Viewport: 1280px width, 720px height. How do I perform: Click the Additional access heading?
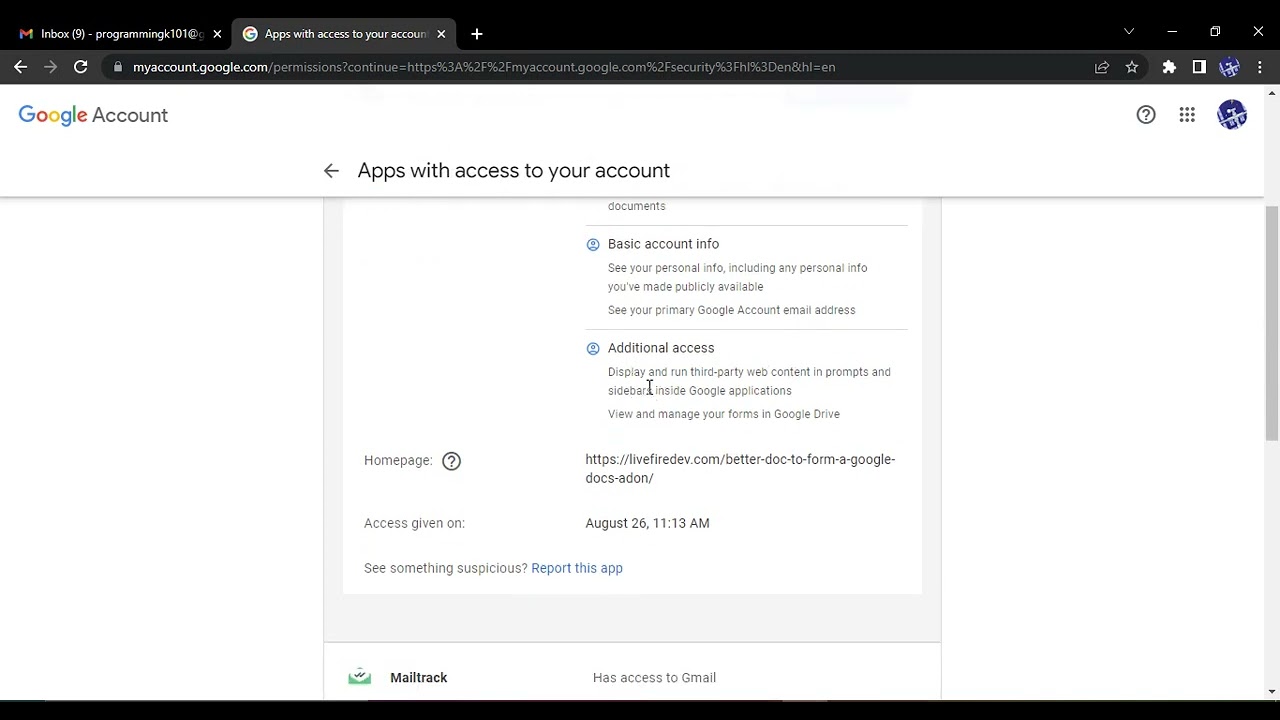[661, 348]
